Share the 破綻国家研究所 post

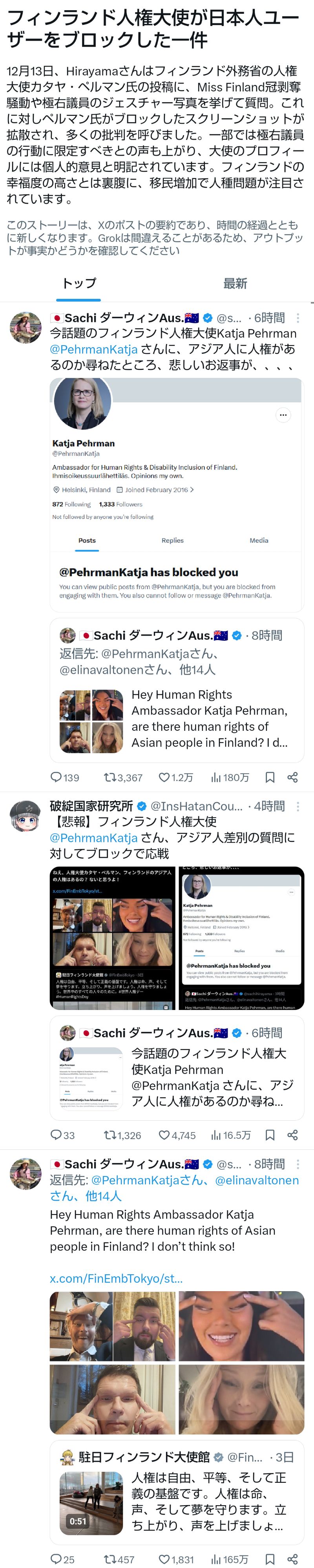click(293, 1135)
